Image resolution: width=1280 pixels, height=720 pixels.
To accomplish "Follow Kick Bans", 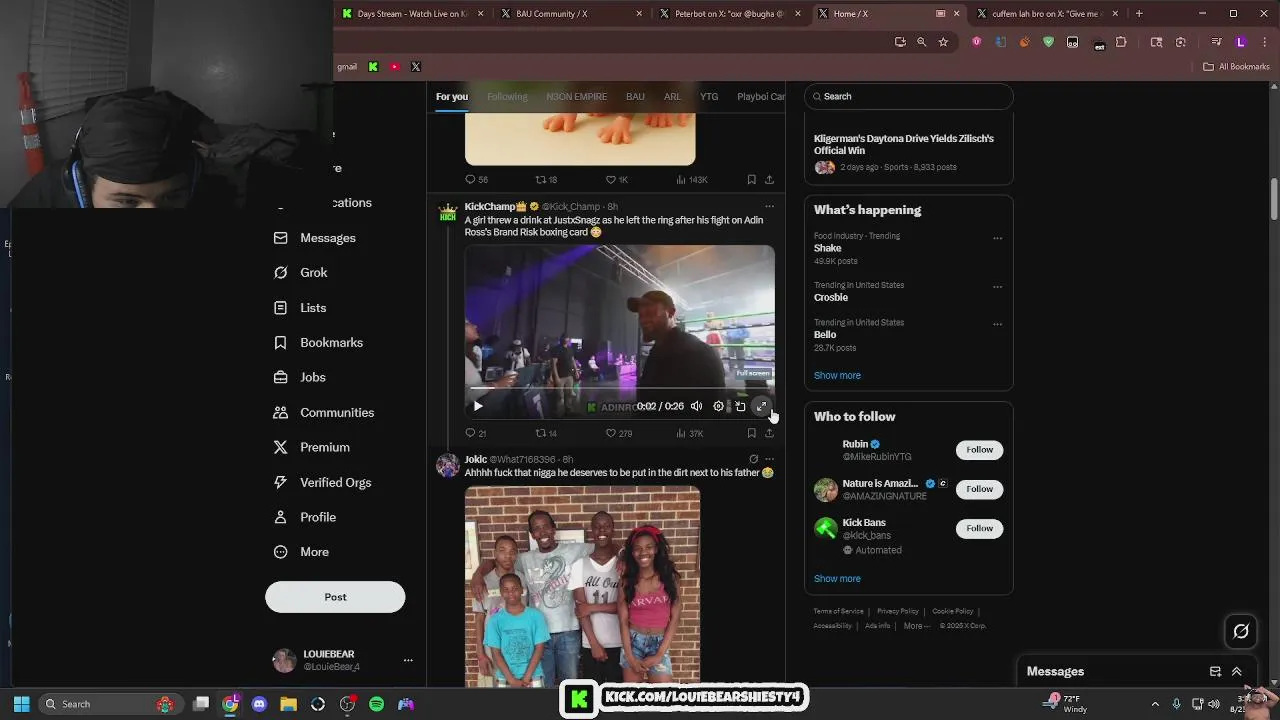I will pos(979,528).
